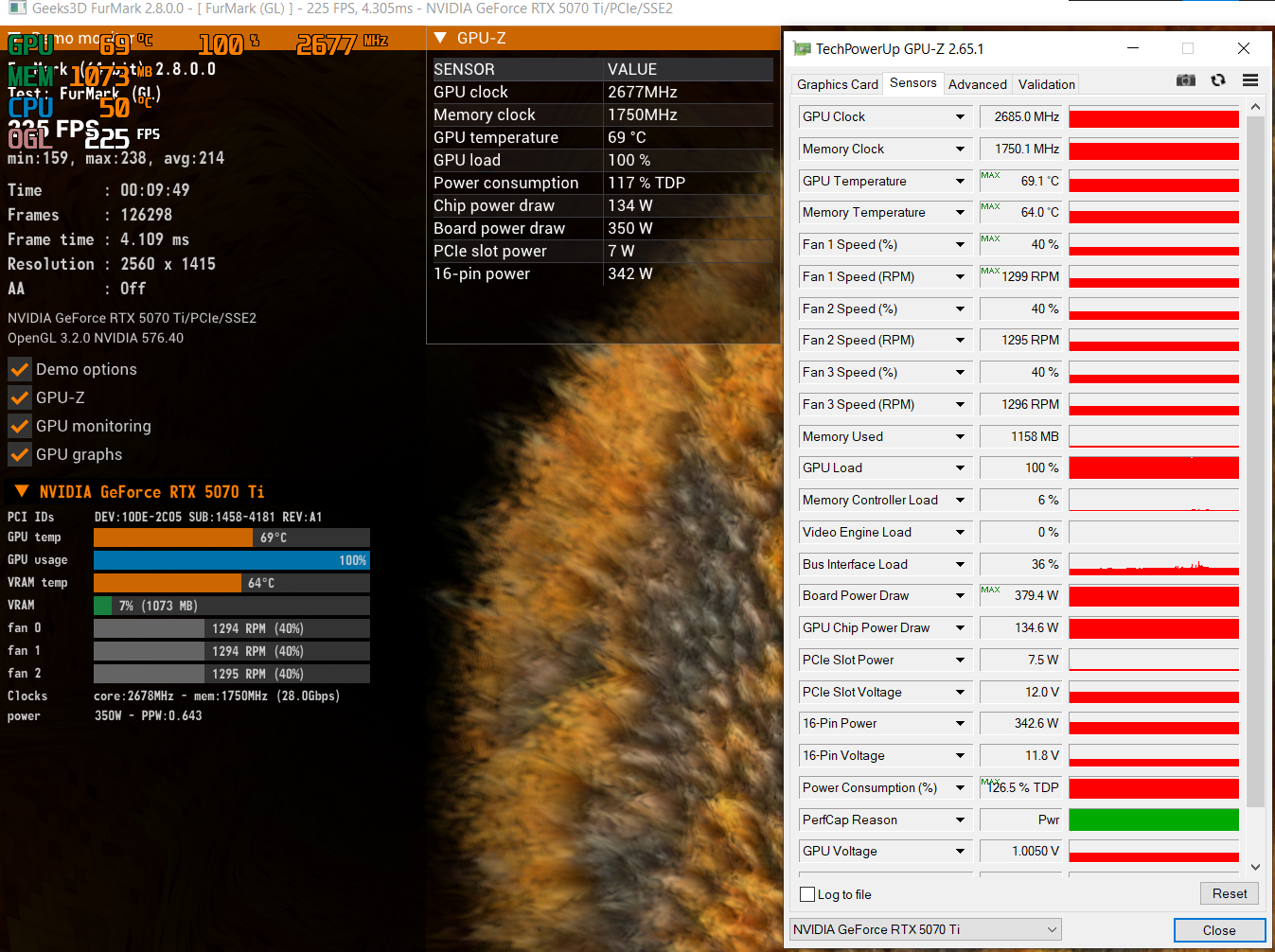
Task: Expand the GPU Voltage sensor dropdown
Action: coord(960,851)
